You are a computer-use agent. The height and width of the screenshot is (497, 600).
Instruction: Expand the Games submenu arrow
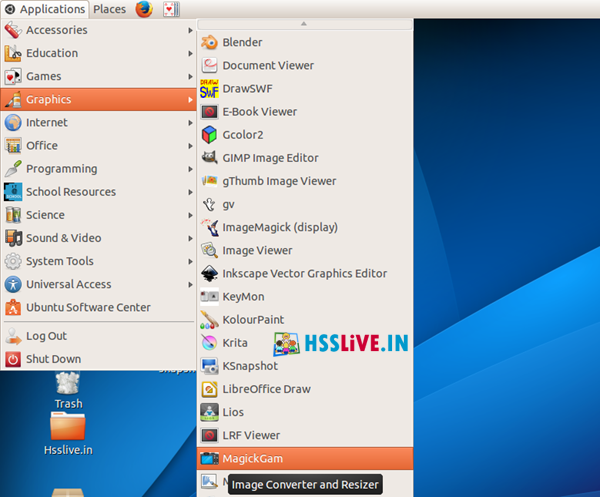click(x=190, y=77)
